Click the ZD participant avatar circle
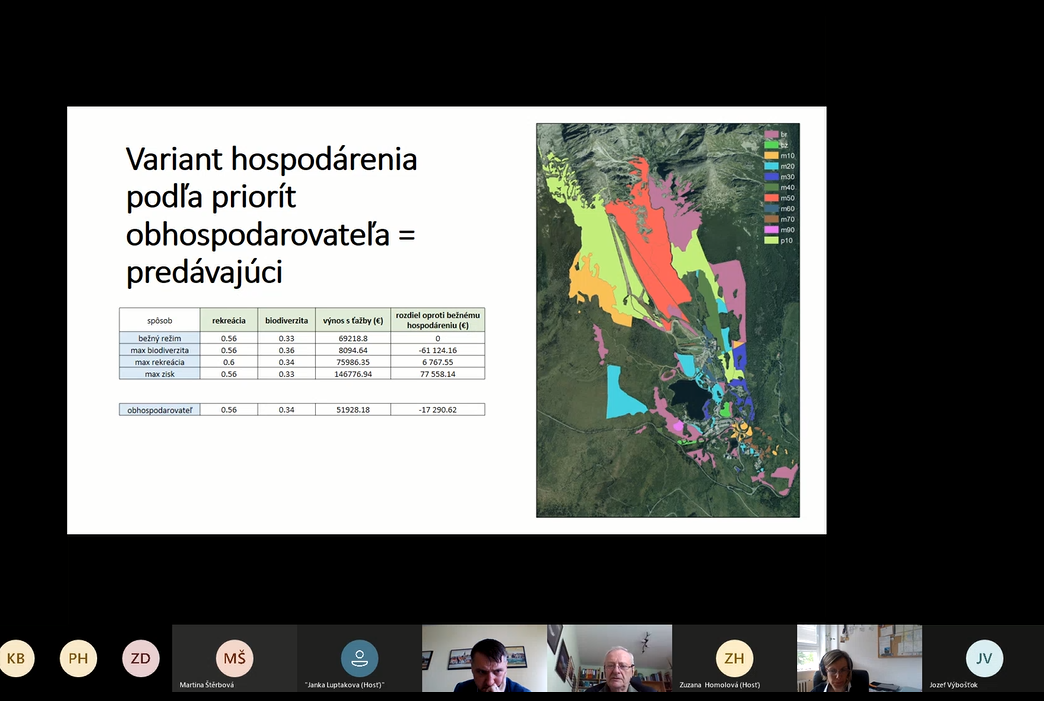The width and height of the screenshot is (1044, 701). (141, 658)
